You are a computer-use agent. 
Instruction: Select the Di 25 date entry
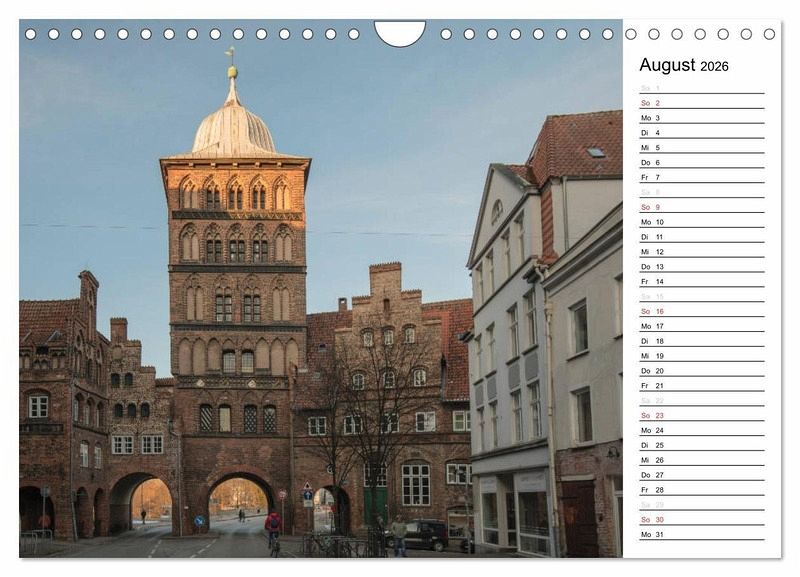[700, 445]
